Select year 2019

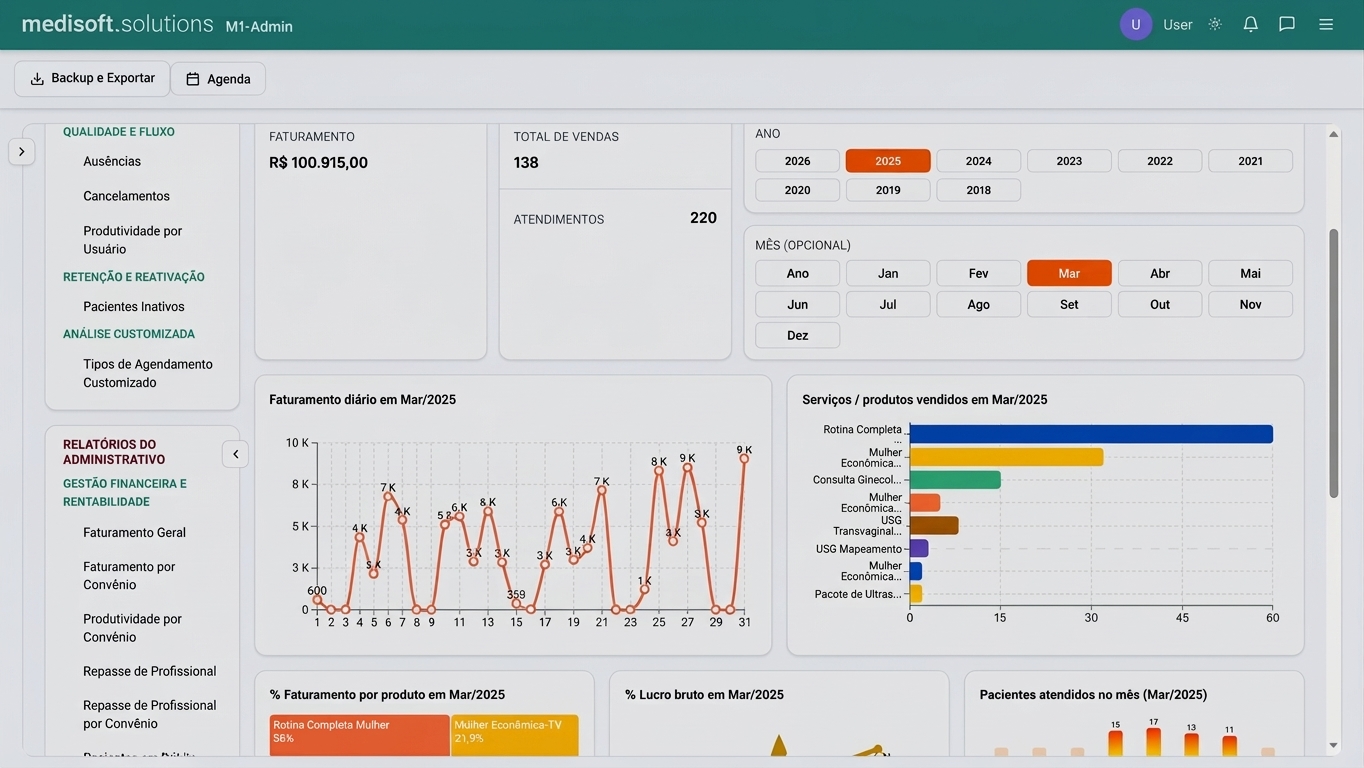888,190
